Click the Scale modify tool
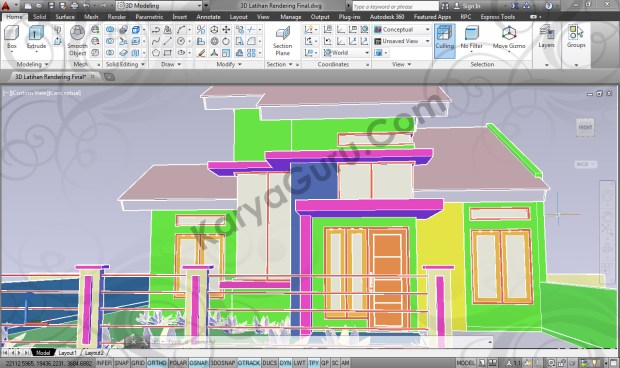Viewport: 620px width, 368px height. coord(226,53)
